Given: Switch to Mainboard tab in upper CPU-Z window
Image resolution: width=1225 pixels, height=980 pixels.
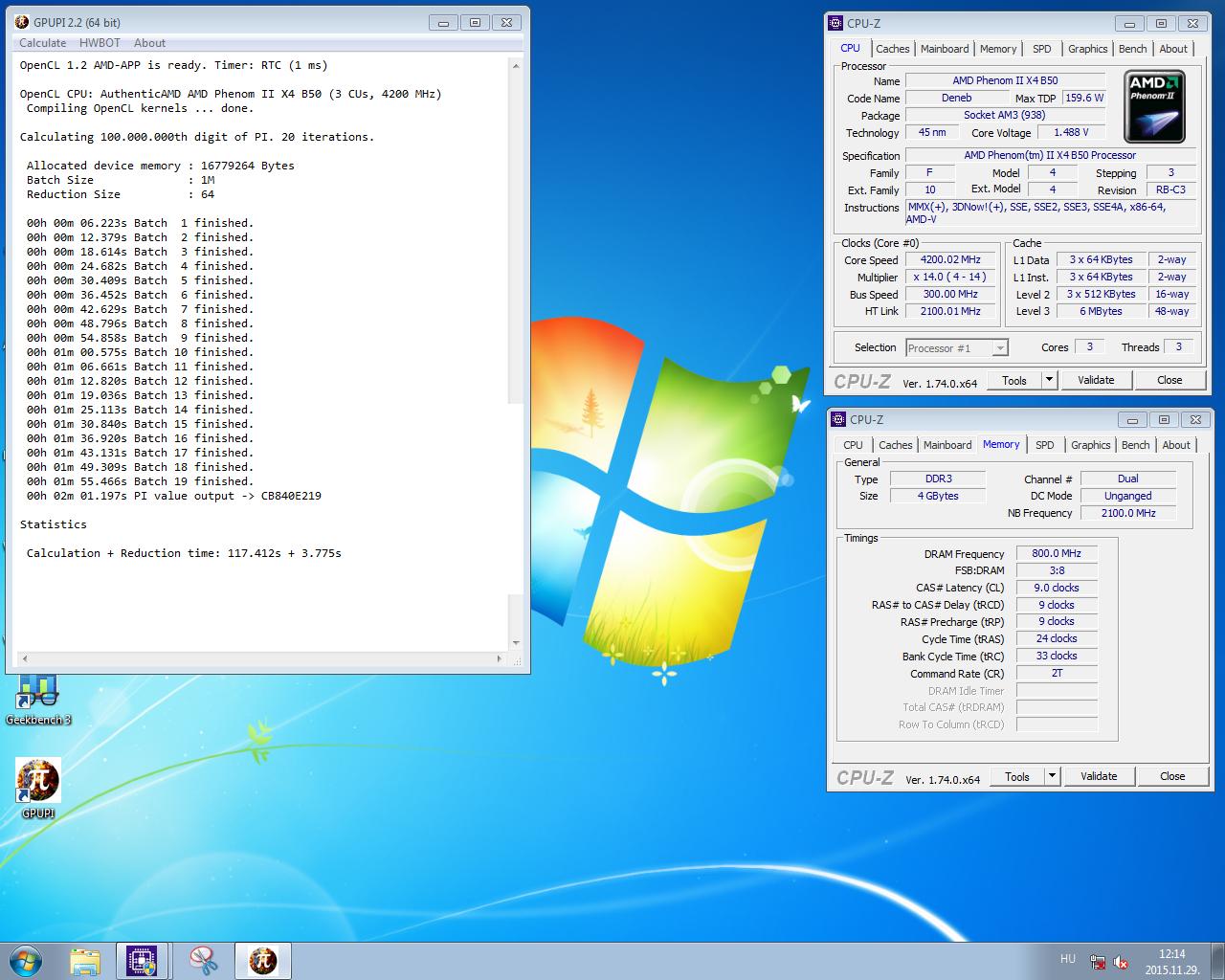Looking at the screenshot, I should click(x=945, y=49).
